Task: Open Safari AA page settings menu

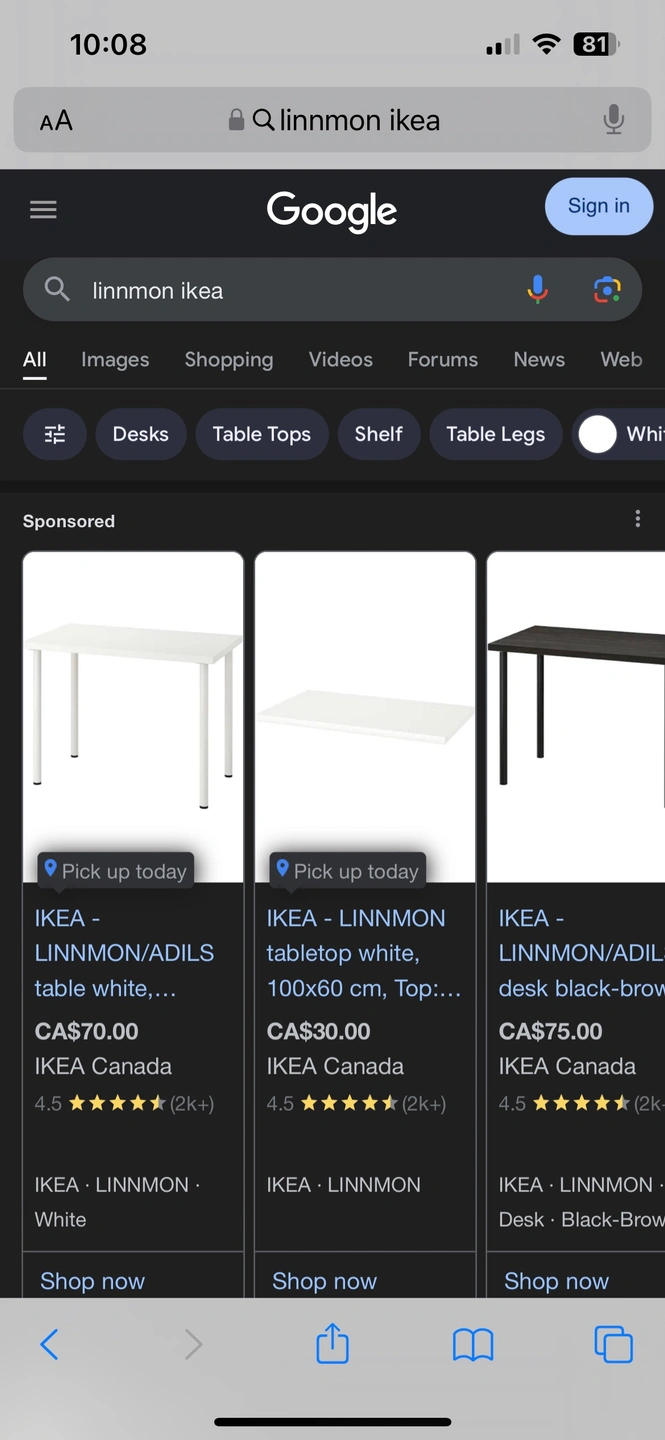Action: click(x=56, y=121)
